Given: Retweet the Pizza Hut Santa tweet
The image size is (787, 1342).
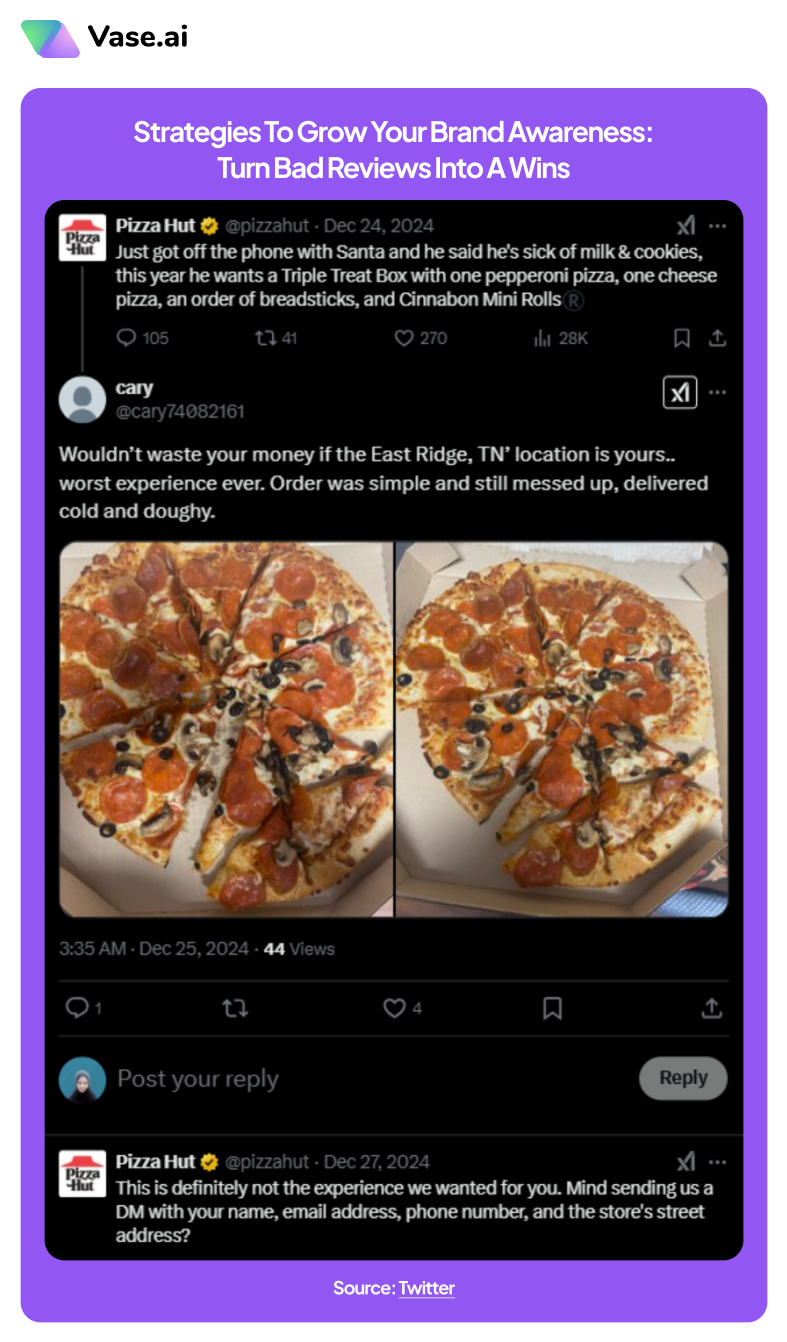Looking at the screenshot, I should pyautogui.click(x=265, y=338).
